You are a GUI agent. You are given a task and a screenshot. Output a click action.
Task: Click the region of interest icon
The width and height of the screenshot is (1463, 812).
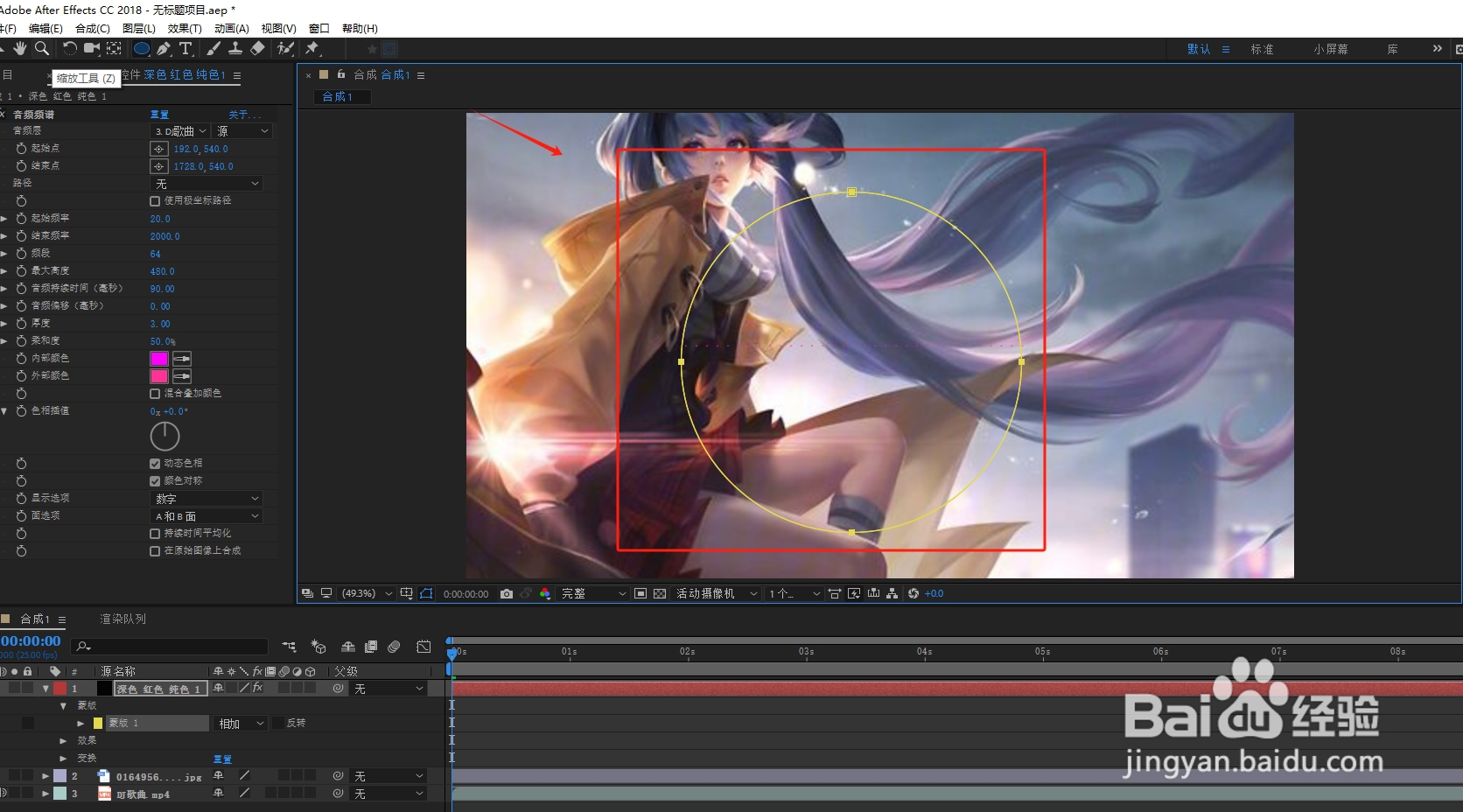click(640, 593)
